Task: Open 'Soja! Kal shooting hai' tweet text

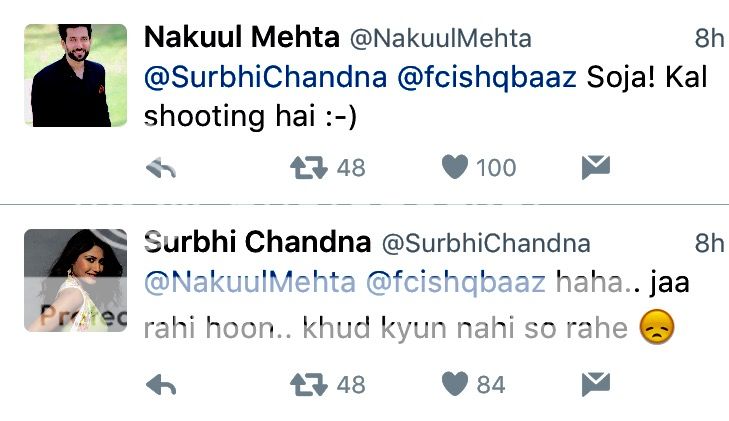Action: click(x=250, y=116)
